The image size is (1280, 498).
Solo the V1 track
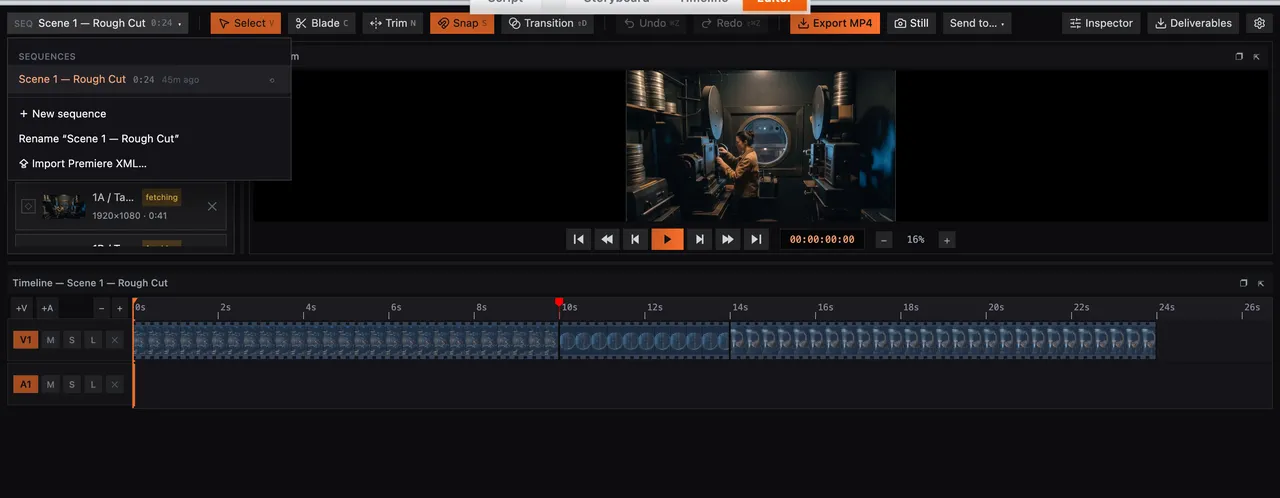coord(72,340)
